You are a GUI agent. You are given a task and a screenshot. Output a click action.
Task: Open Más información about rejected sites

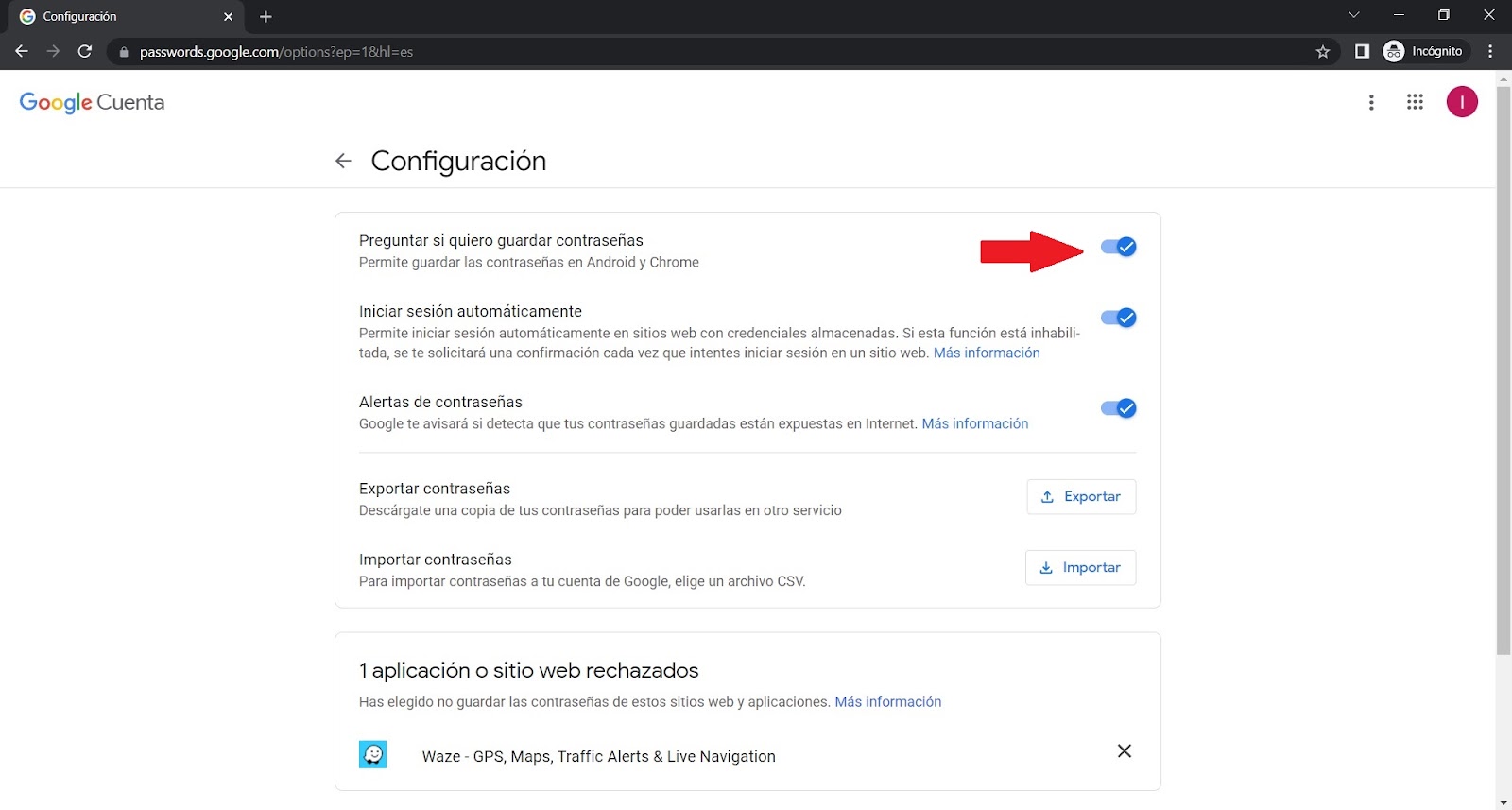click(x=888, y=701)
